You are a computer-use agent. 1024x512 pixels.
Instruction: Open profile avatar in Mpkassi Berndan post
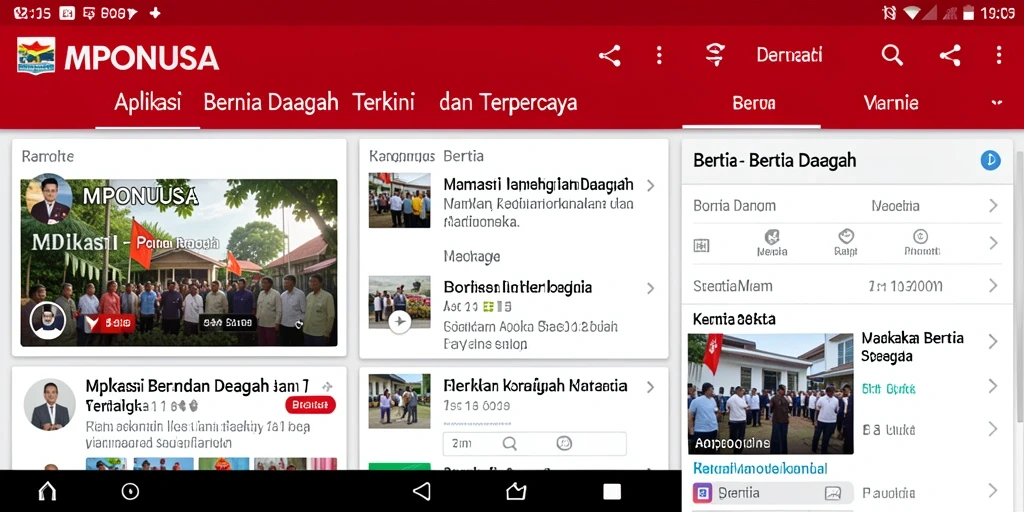pos(50,404)
